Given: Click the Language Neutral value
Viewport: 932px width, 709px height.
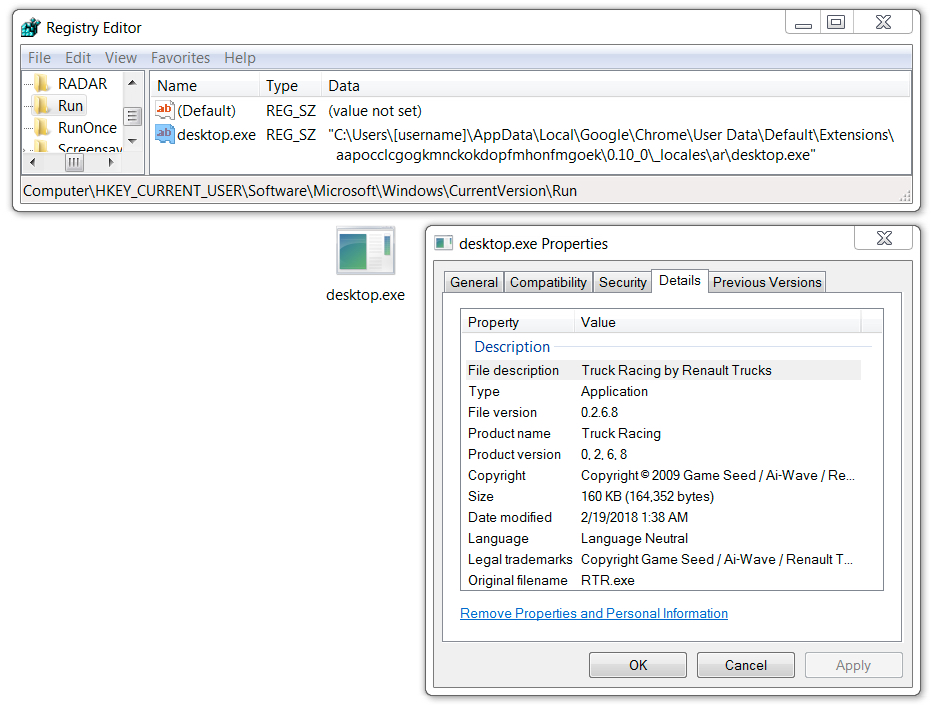Looking at the screenshot, I should click(634, 538).
